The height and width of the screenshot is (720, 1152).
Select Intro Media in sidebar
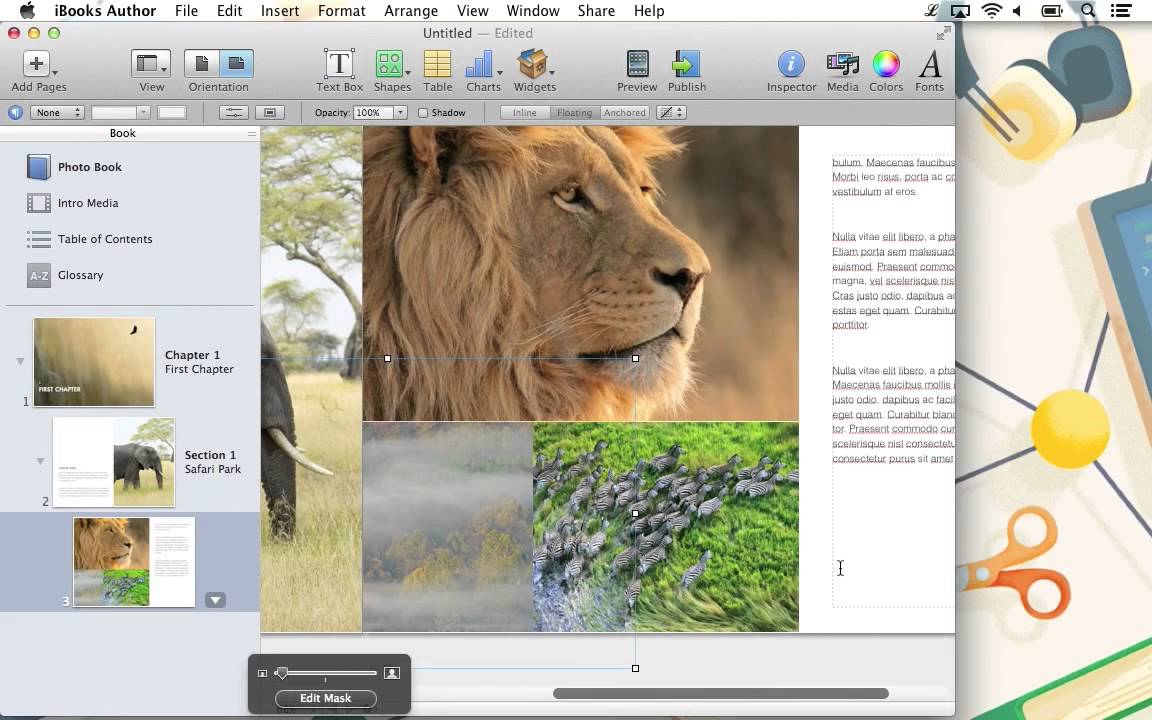pyautogui.click(x=88, y=203)
